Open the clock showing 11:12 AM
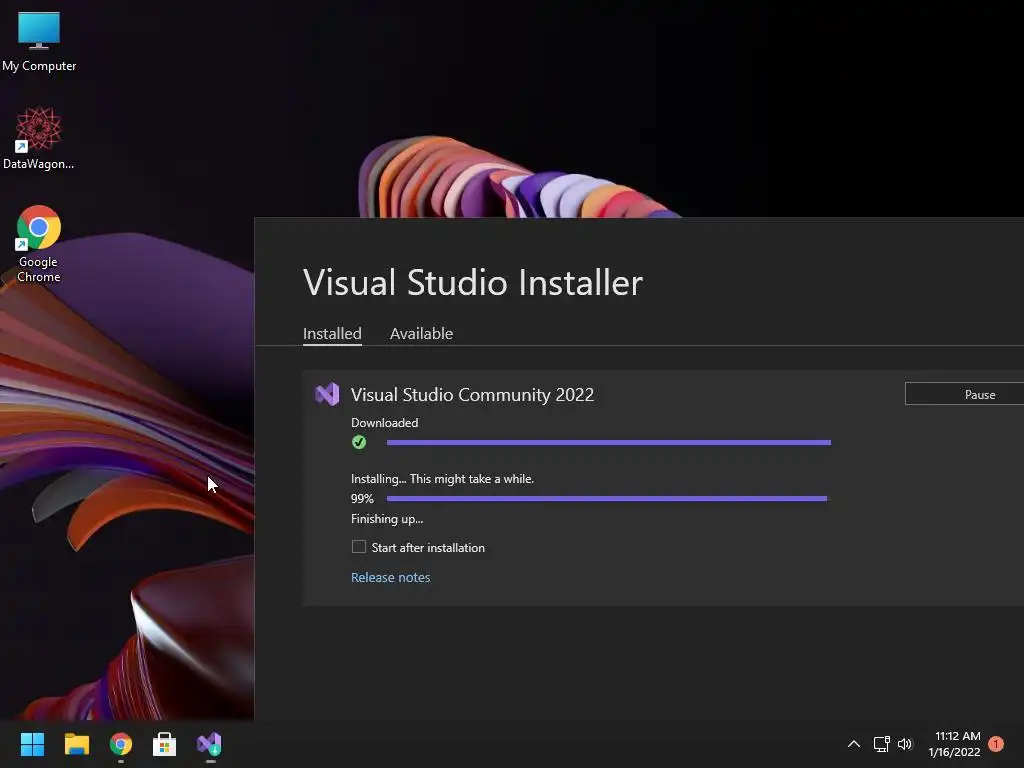The width and height of the screenshot is (1024, 768). click(955, 744)
